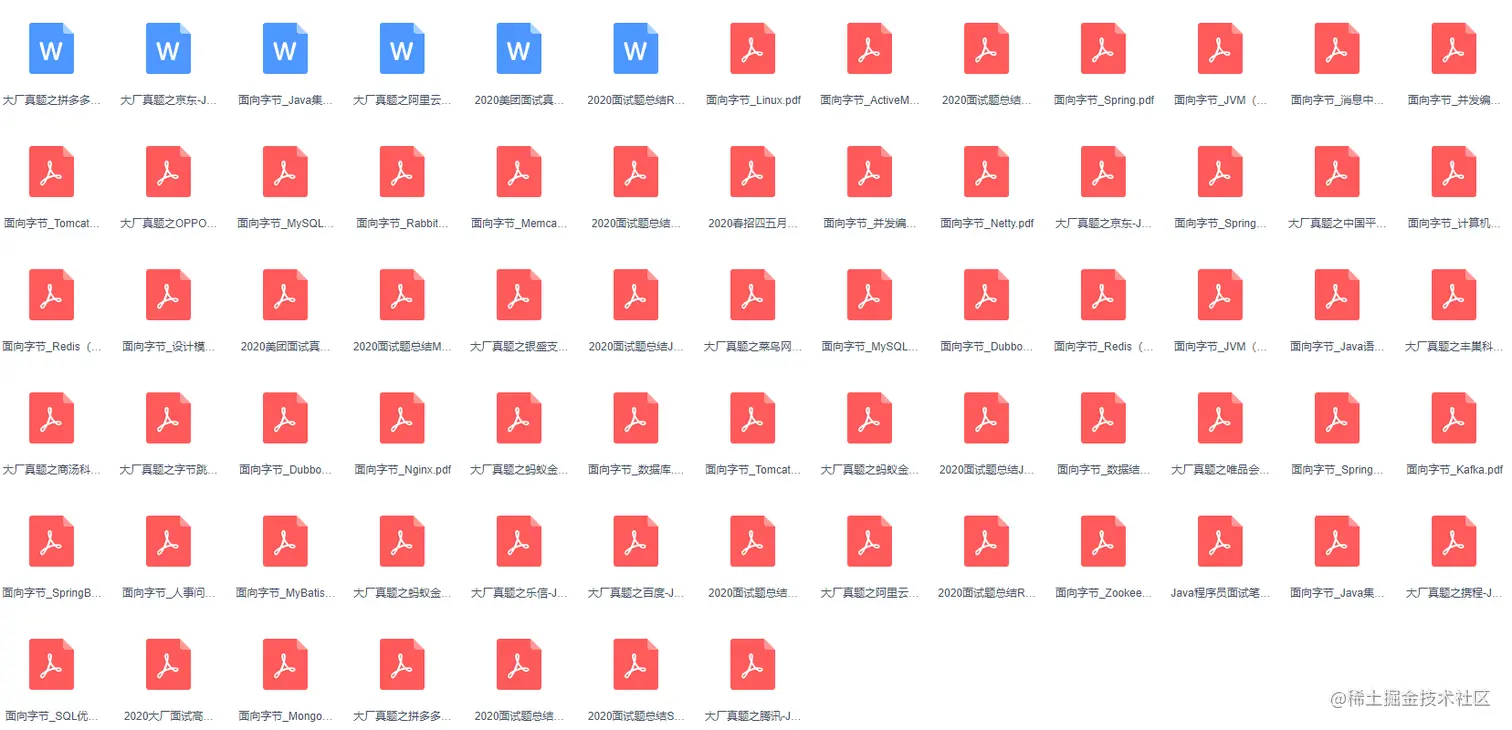Open the 大厂真题之OPPO PDF icon
Image resolution: width=1512 pixels, height=730 pixels.
(x=168, y=171)
